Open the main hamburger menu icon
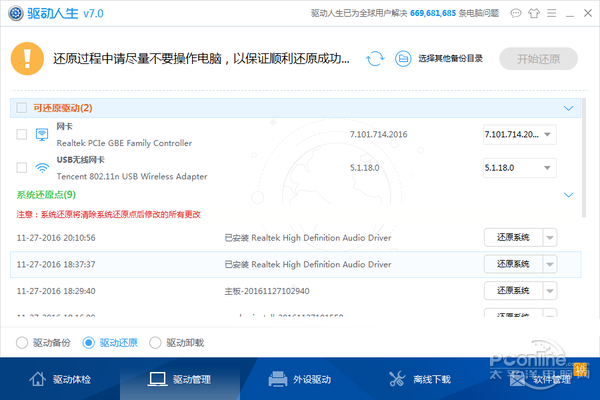 pos(551,13)
